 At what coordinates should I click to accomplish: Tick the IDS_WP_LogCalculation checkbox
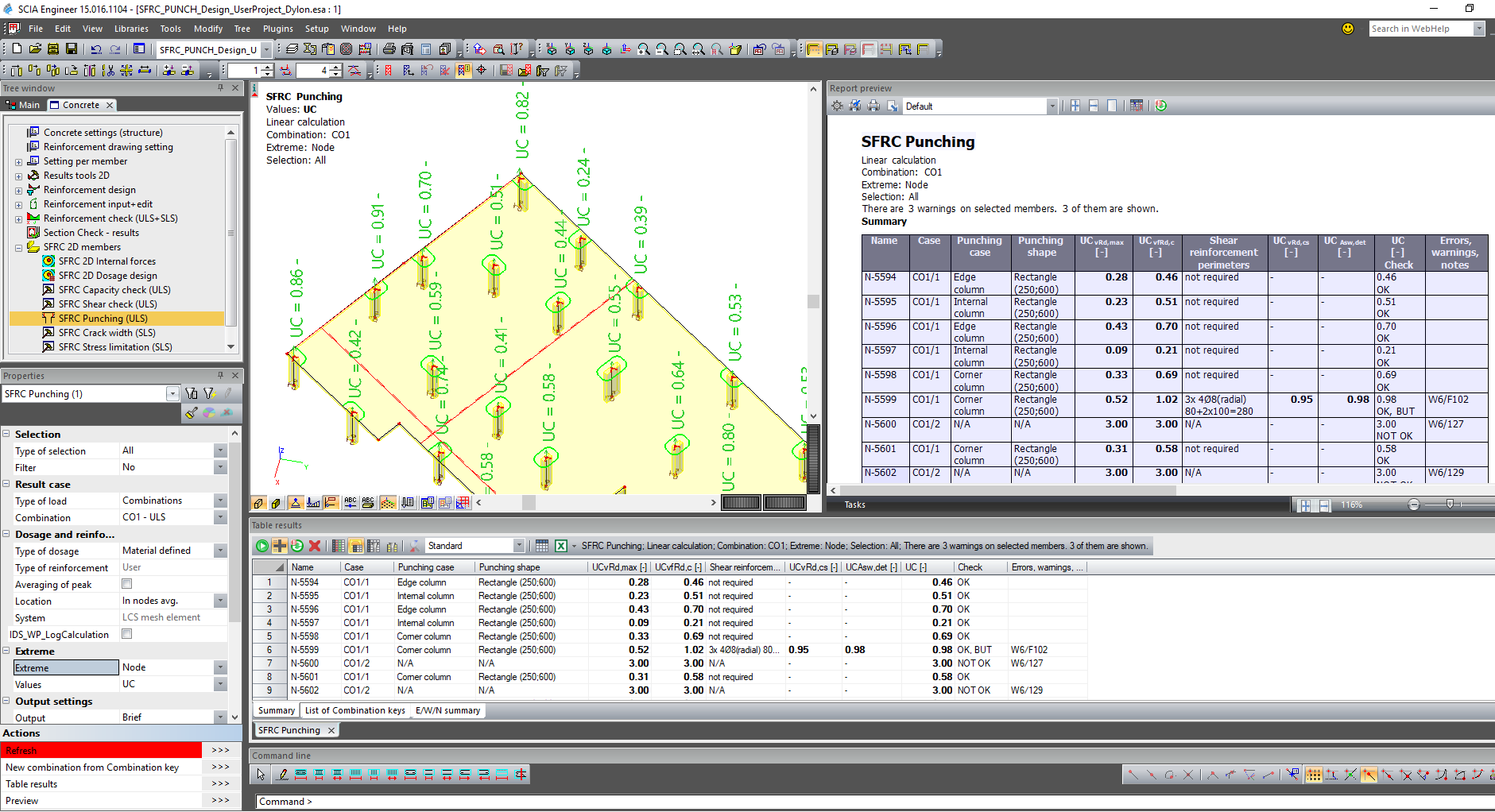(127, 634)
